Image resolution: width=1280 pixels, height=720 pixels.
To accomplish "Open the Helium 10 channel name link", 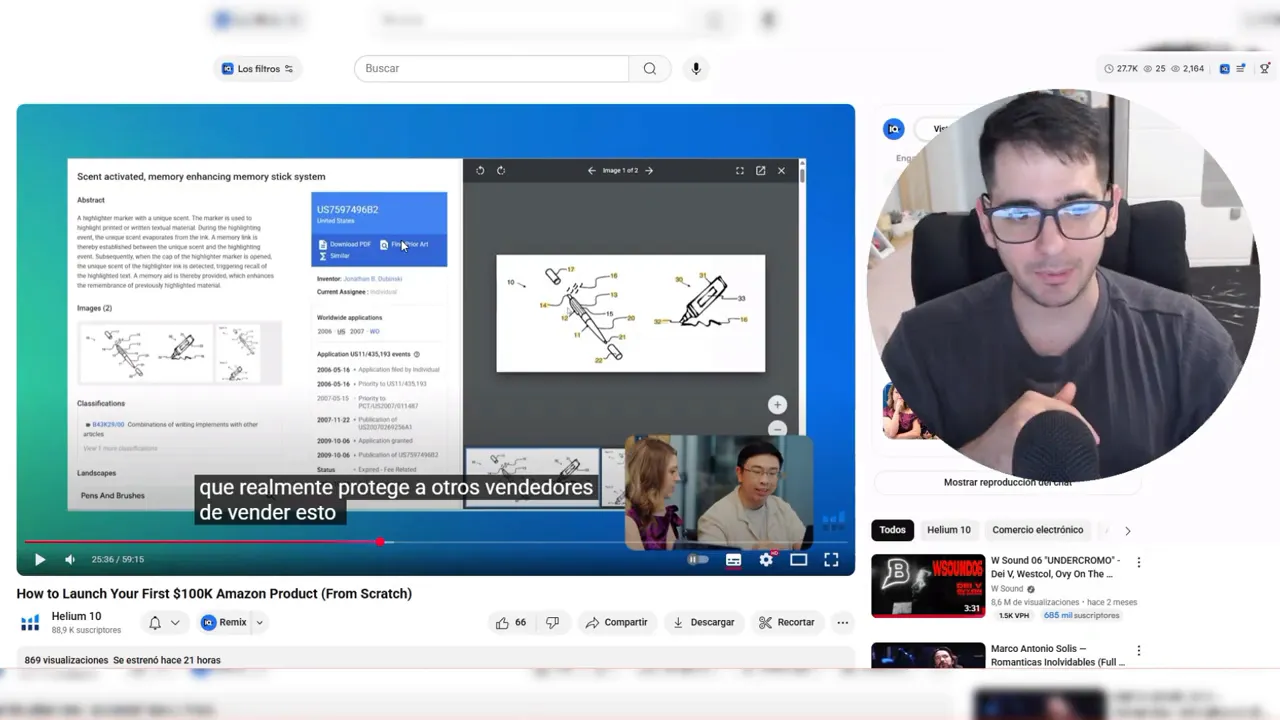I will click(x=76, y=616).
